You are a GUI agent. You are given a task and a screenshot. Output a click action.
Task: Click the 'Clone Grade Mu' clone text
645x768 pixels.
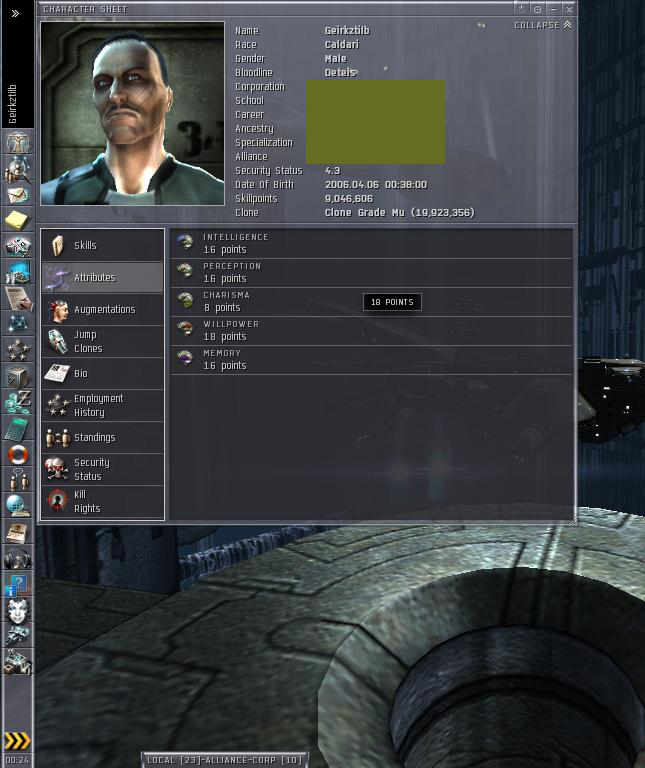(x=400, y=213)
